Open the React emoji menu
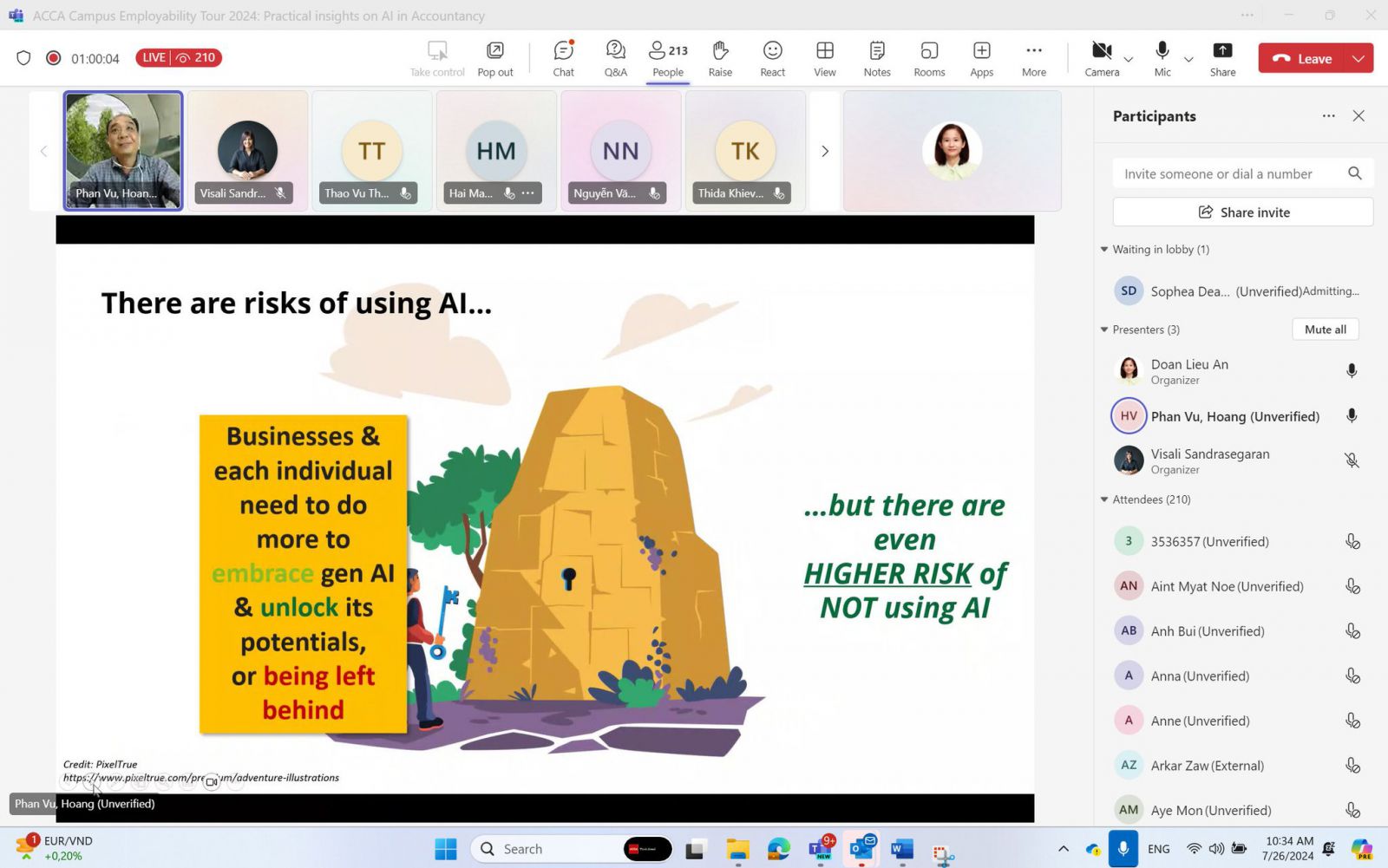 [x=772, y=58]
